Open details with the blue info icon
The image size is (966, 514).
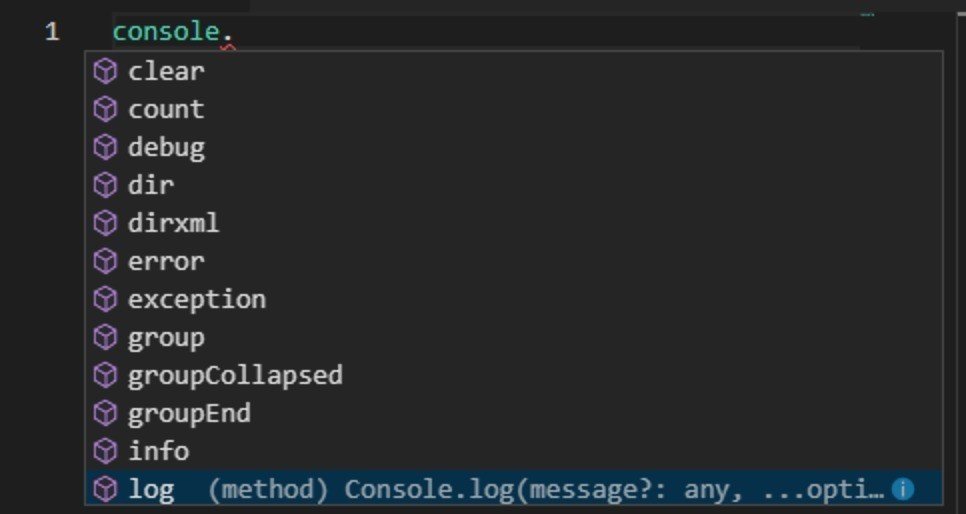(902, 489)
